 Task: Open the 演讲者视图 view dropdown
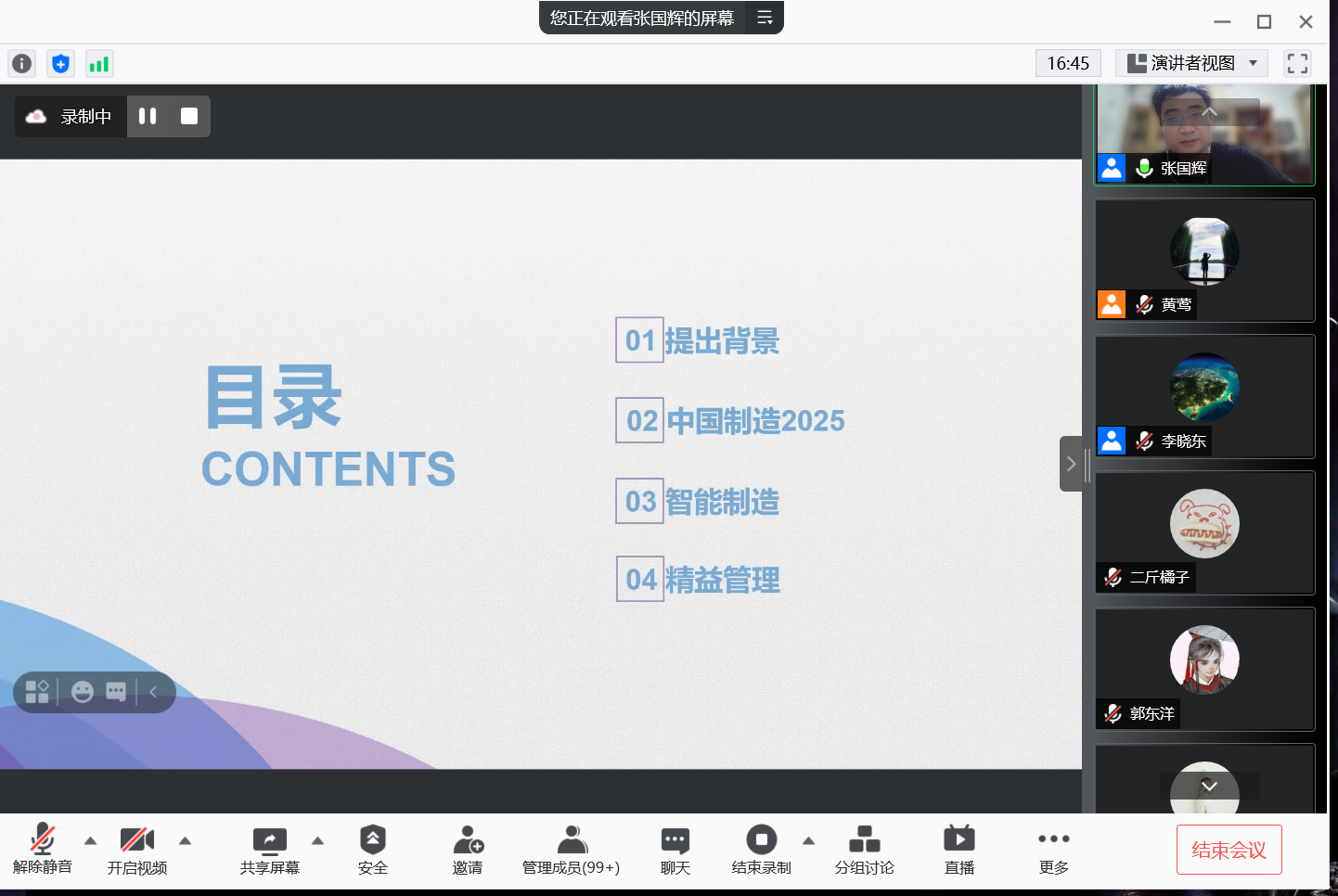[x=1191, y=63]
